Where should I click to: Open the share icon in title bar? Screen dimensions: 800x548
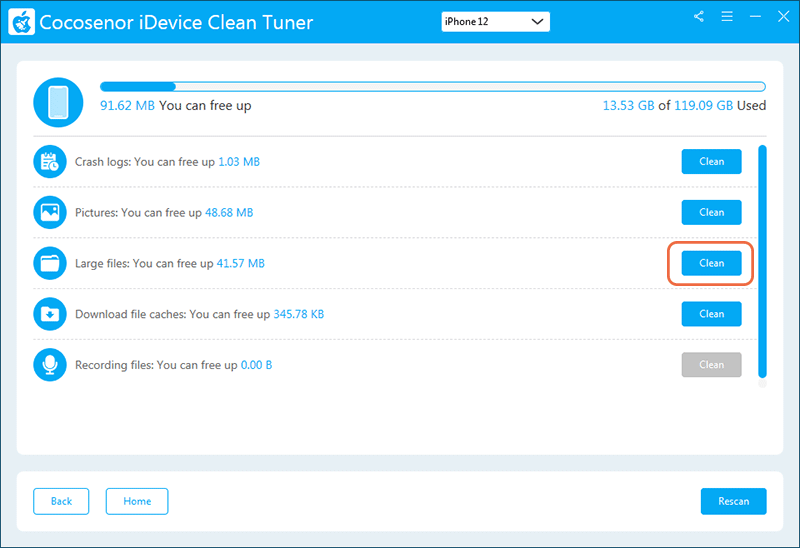point(698,16)
